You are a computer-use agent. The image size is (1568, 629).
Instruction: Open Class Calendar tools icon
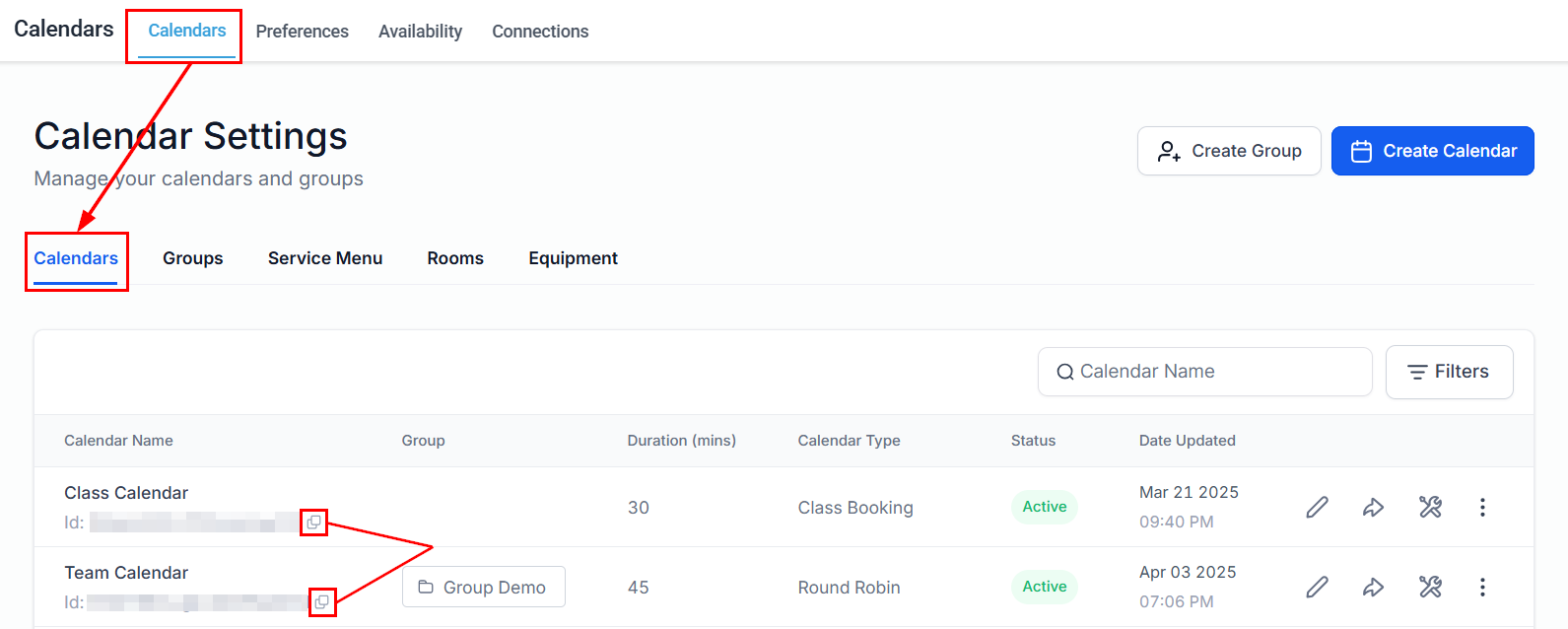click(x=1430, y=507)
